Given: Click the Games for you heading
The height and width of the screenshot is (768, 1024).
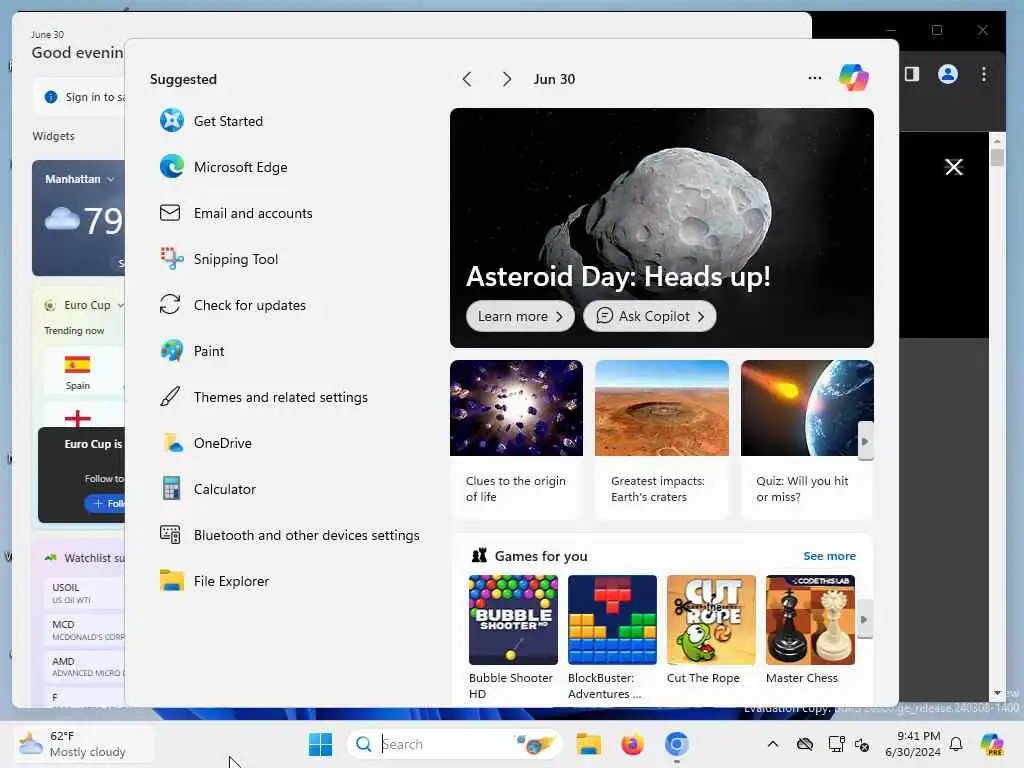Looking at the screenshot, I should pyautogui.click(x=541, y=556).
